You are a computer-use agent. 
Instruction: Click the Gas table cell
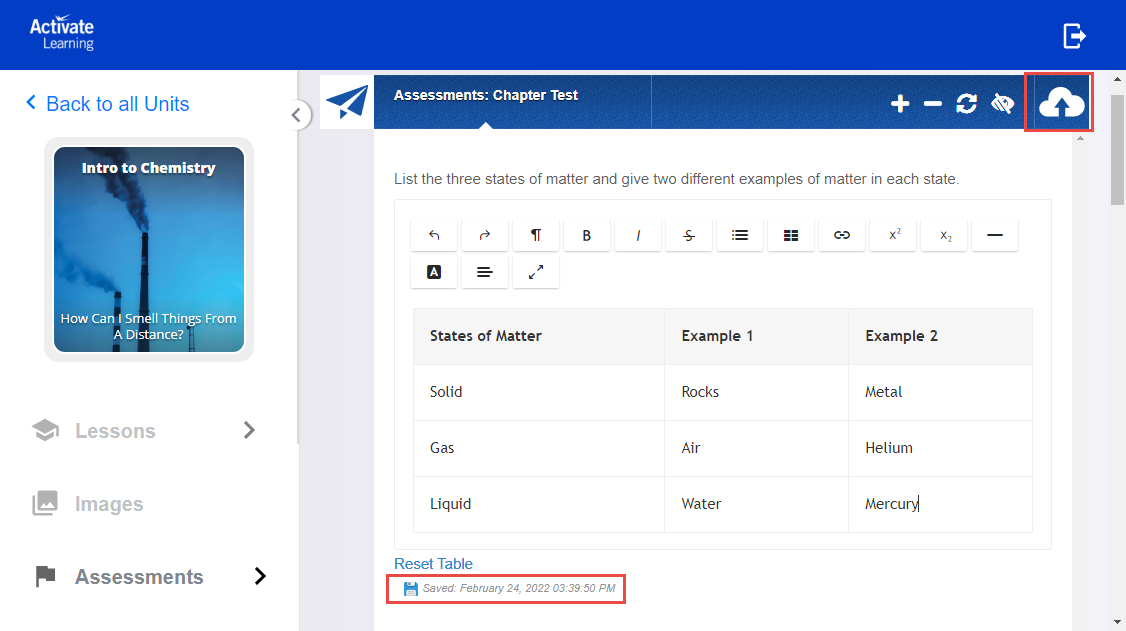(x=539, y=448)
